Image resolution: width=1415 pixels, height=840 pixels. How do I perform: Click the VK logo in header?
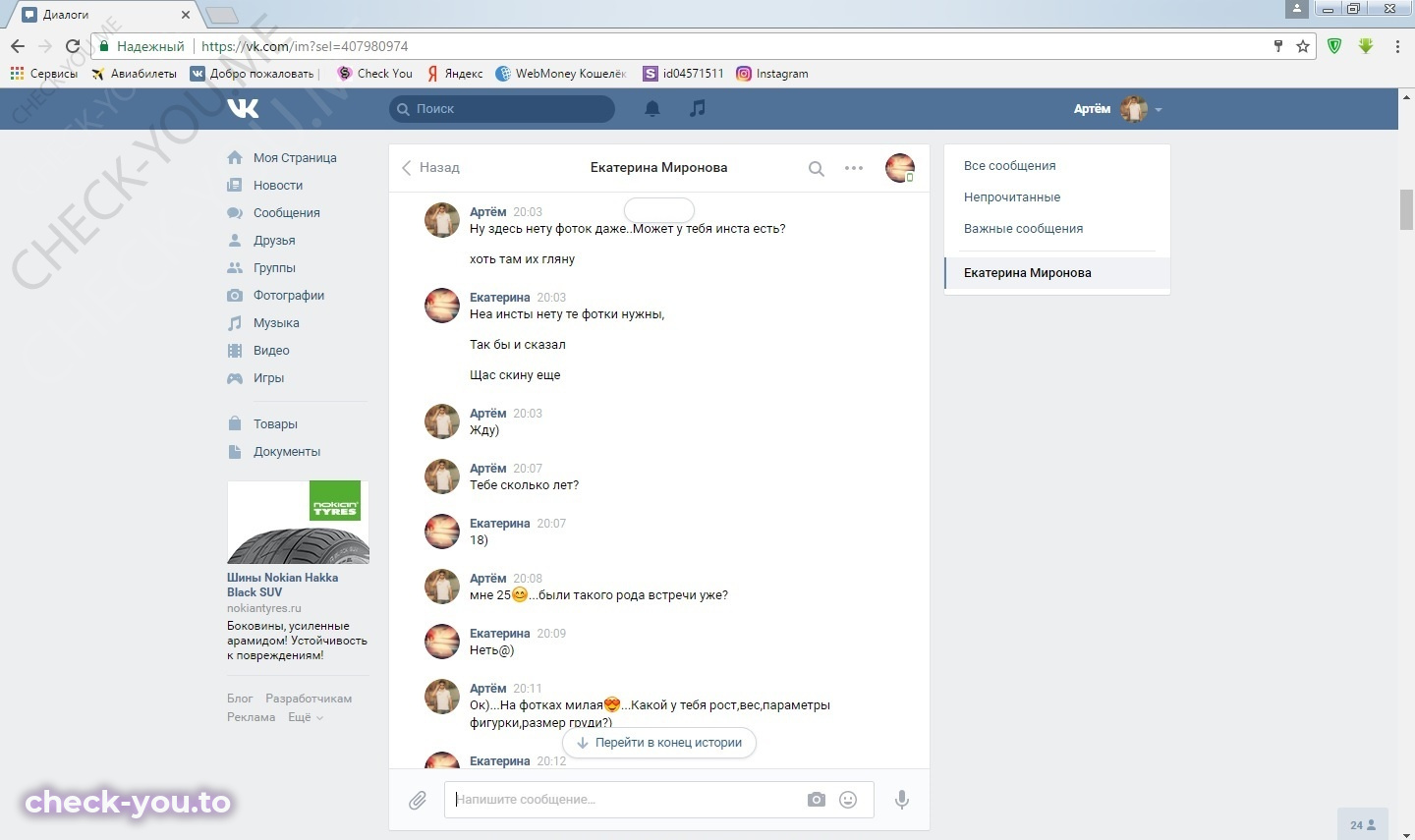pyautogui.click(x=244, y=108)
